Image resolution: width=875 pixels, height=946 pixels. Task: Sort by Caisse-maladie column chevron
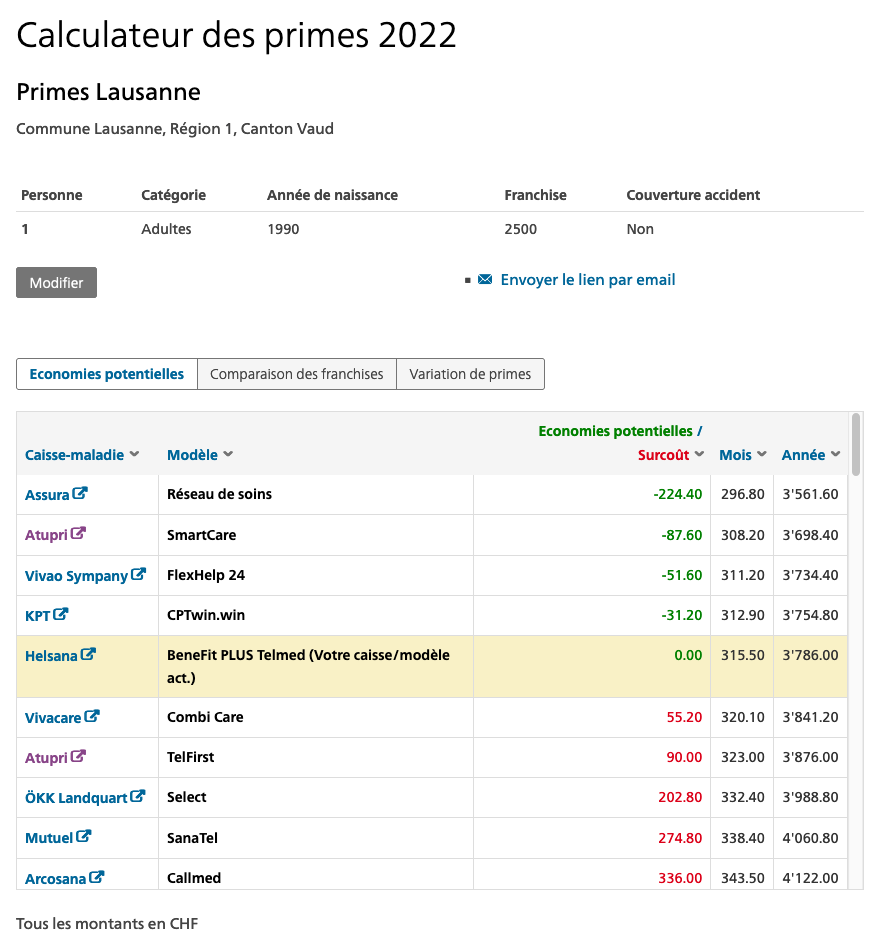click(x=134, y=454)
